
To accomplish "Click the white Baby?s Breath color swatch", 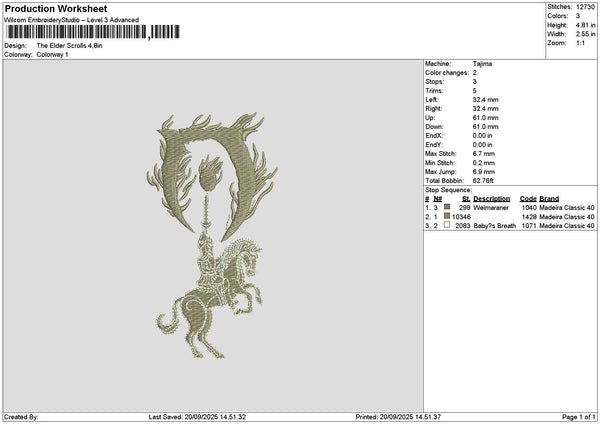I will pyautogui.click(x=447, y=225).
